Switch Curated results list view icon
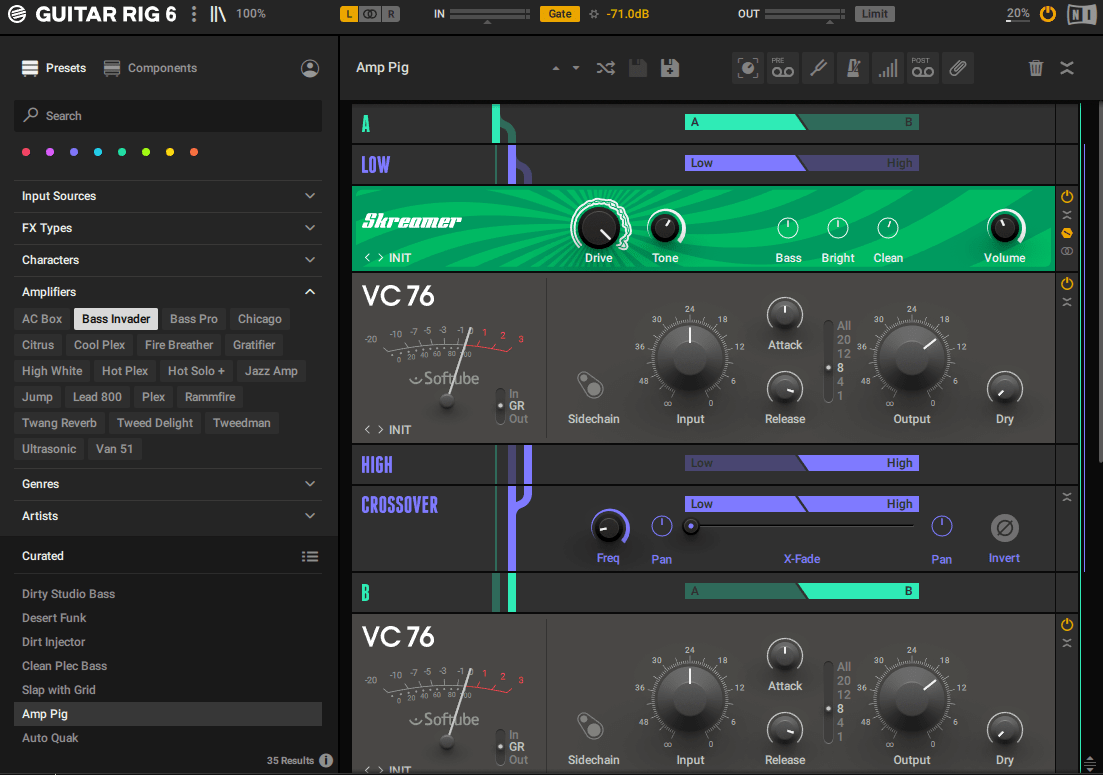The width and height of the screenshot is (1103, 775). tap(310, 556)
